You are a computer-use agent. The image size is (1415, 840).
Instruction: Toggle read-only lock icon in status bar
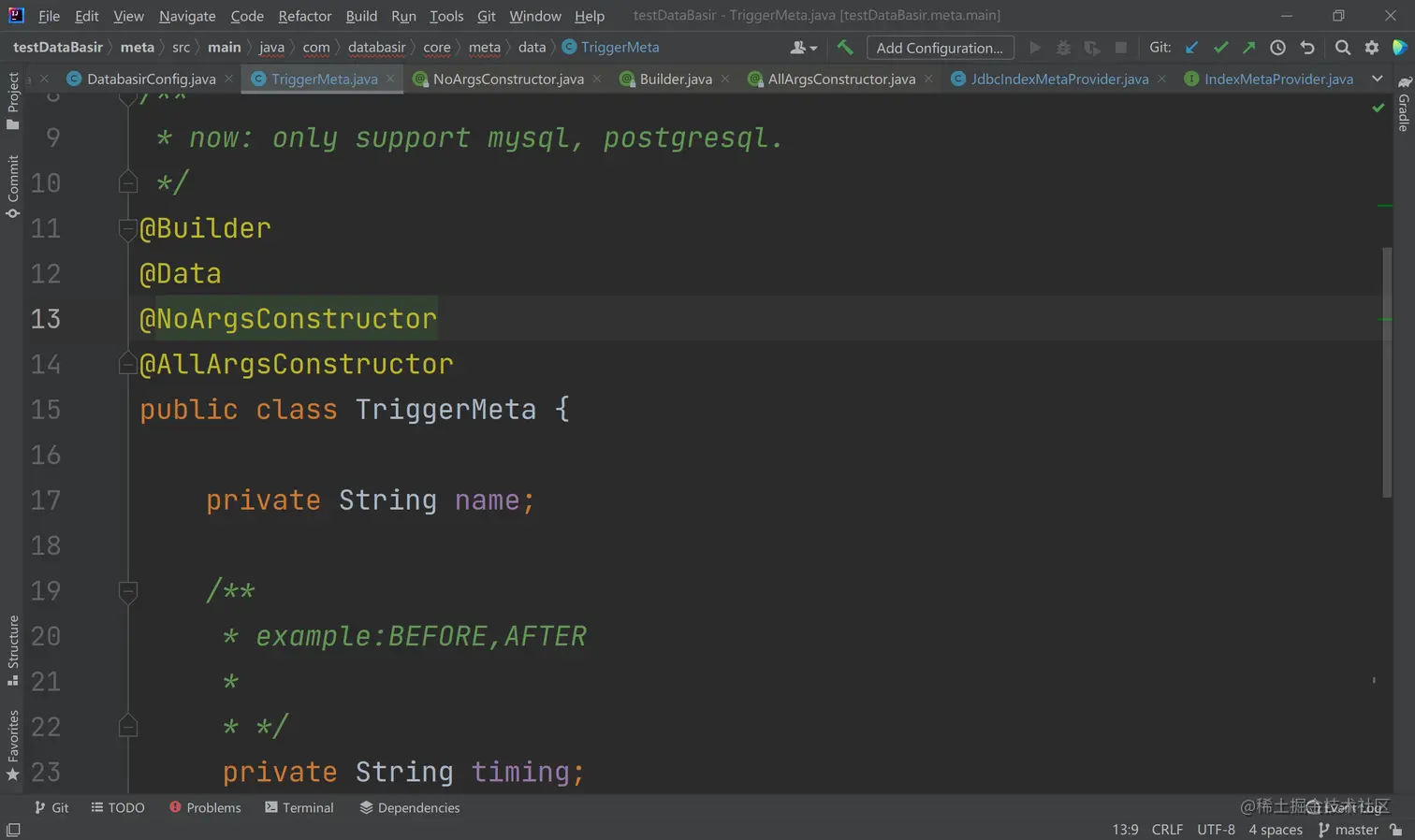coord(1396,830)
